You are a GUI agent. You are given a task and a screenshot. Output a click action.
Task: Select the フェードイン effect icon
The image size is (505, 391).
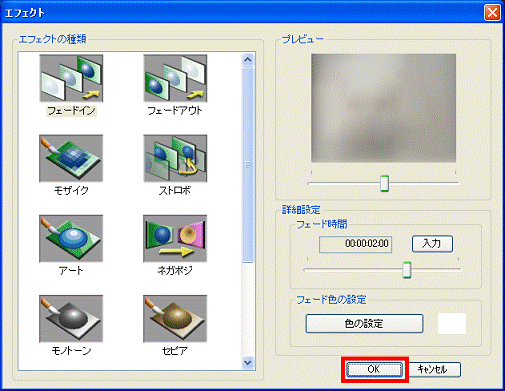71,78
